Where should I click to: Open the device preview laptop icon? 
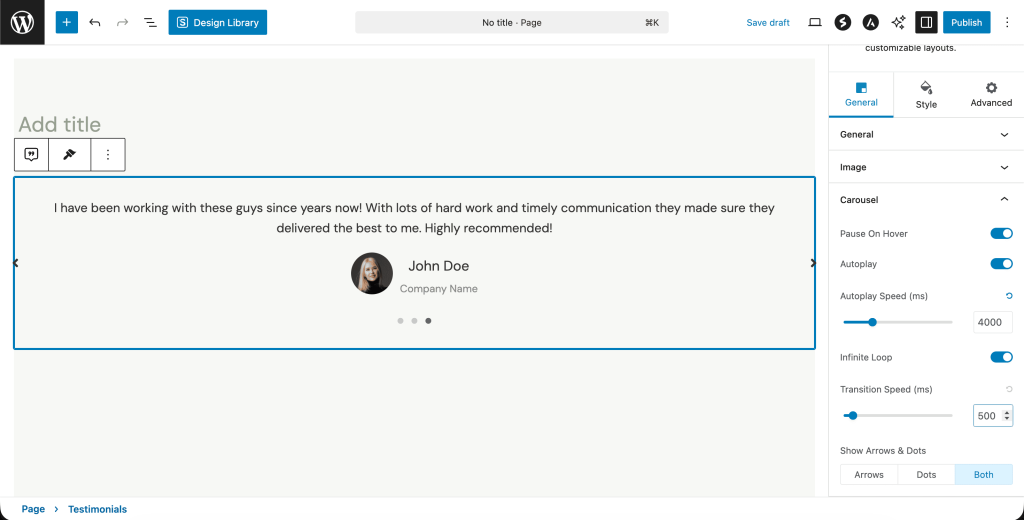click(x=814, y=22)
